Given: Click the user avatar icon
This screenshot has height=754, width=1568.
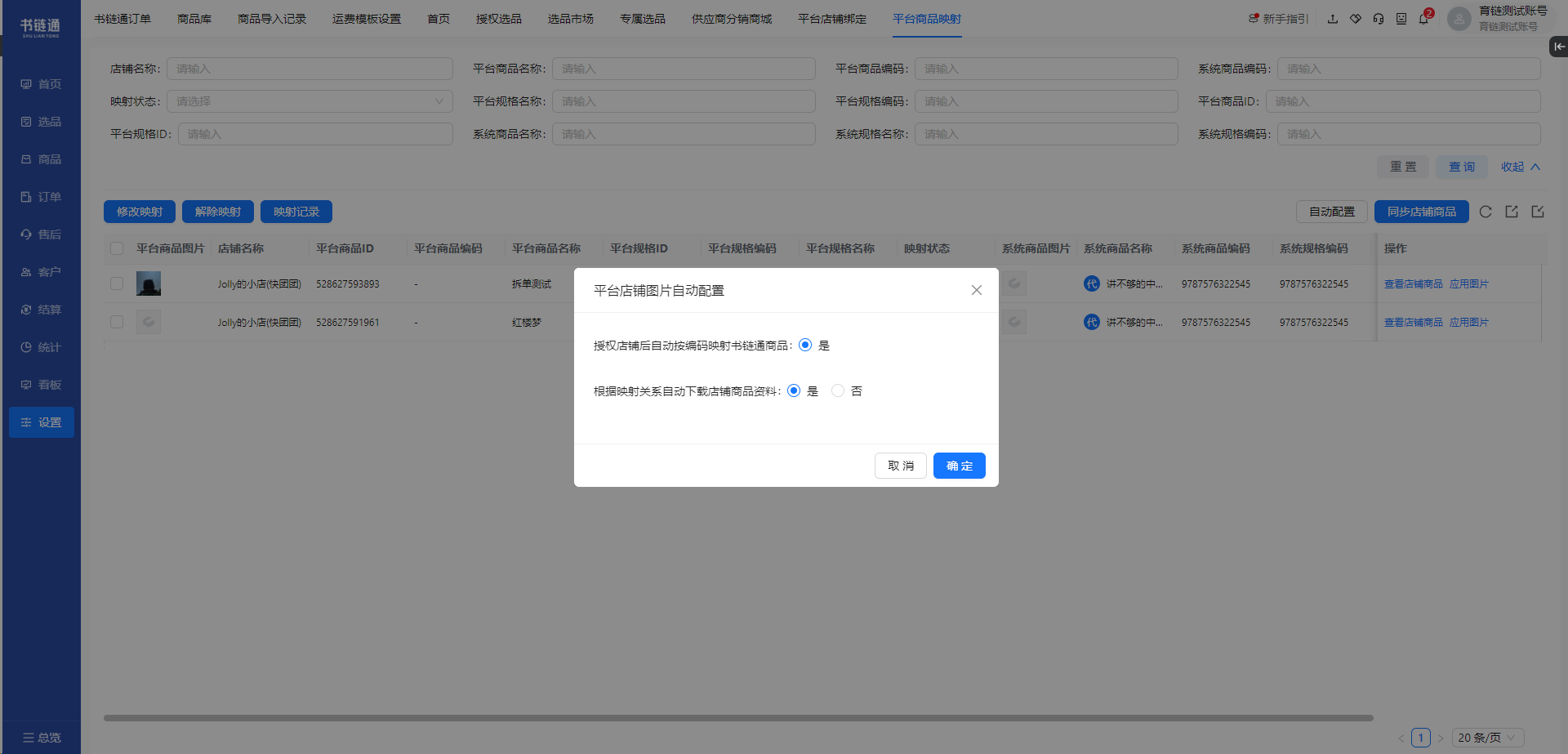Looking at the screenshot, I should pos(1459,19).
